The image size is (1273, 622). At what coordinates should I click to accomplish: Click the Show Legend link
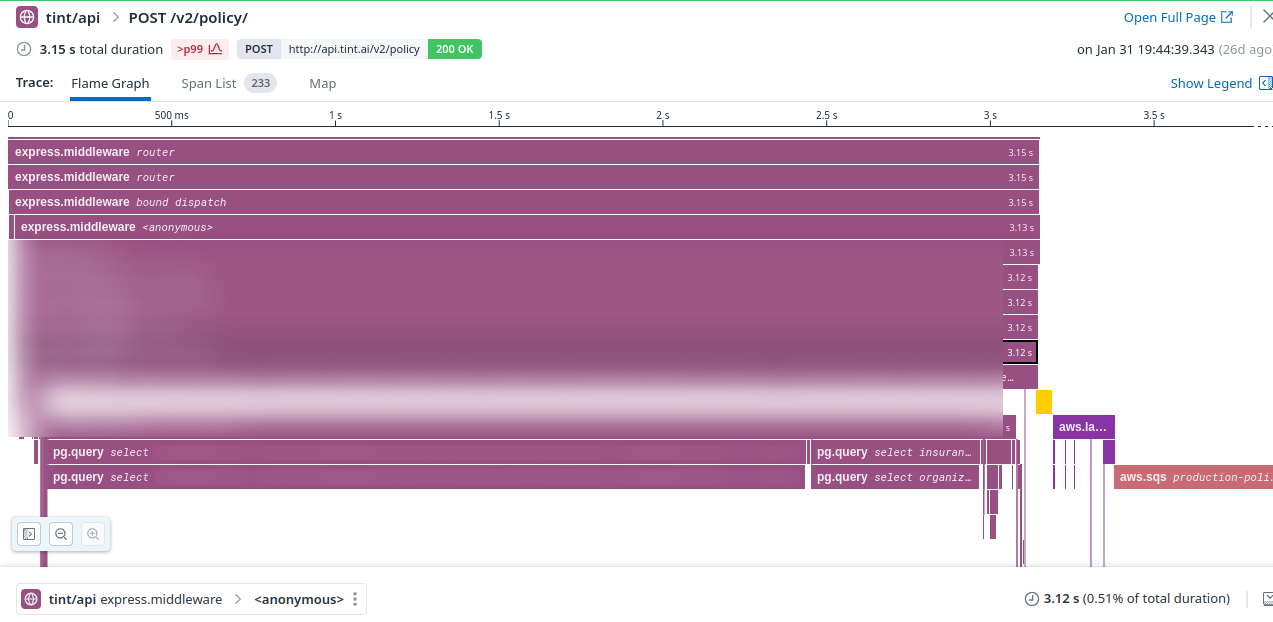[x=1211, y=83]
